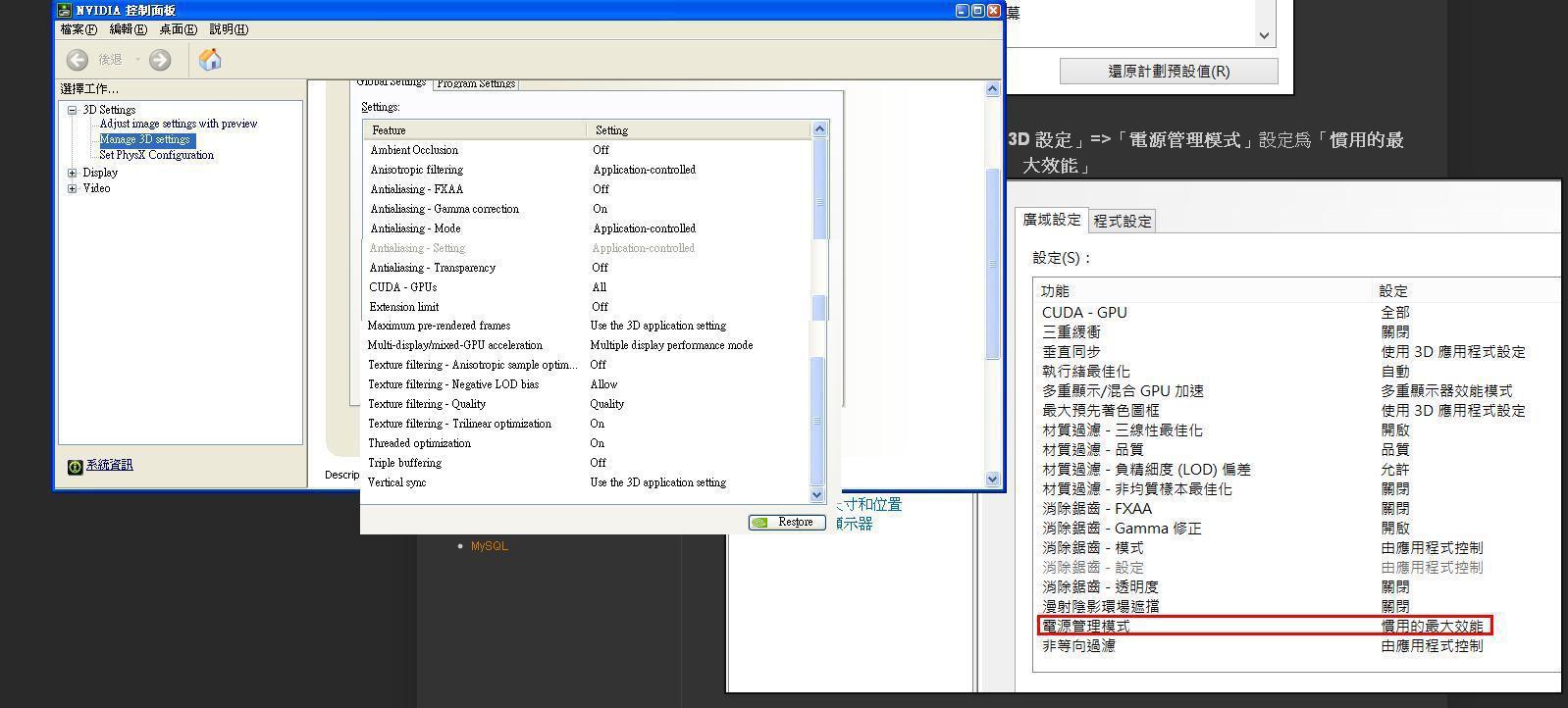
Task: Select the 三重緩衝 row
Action: point(1297,332)
